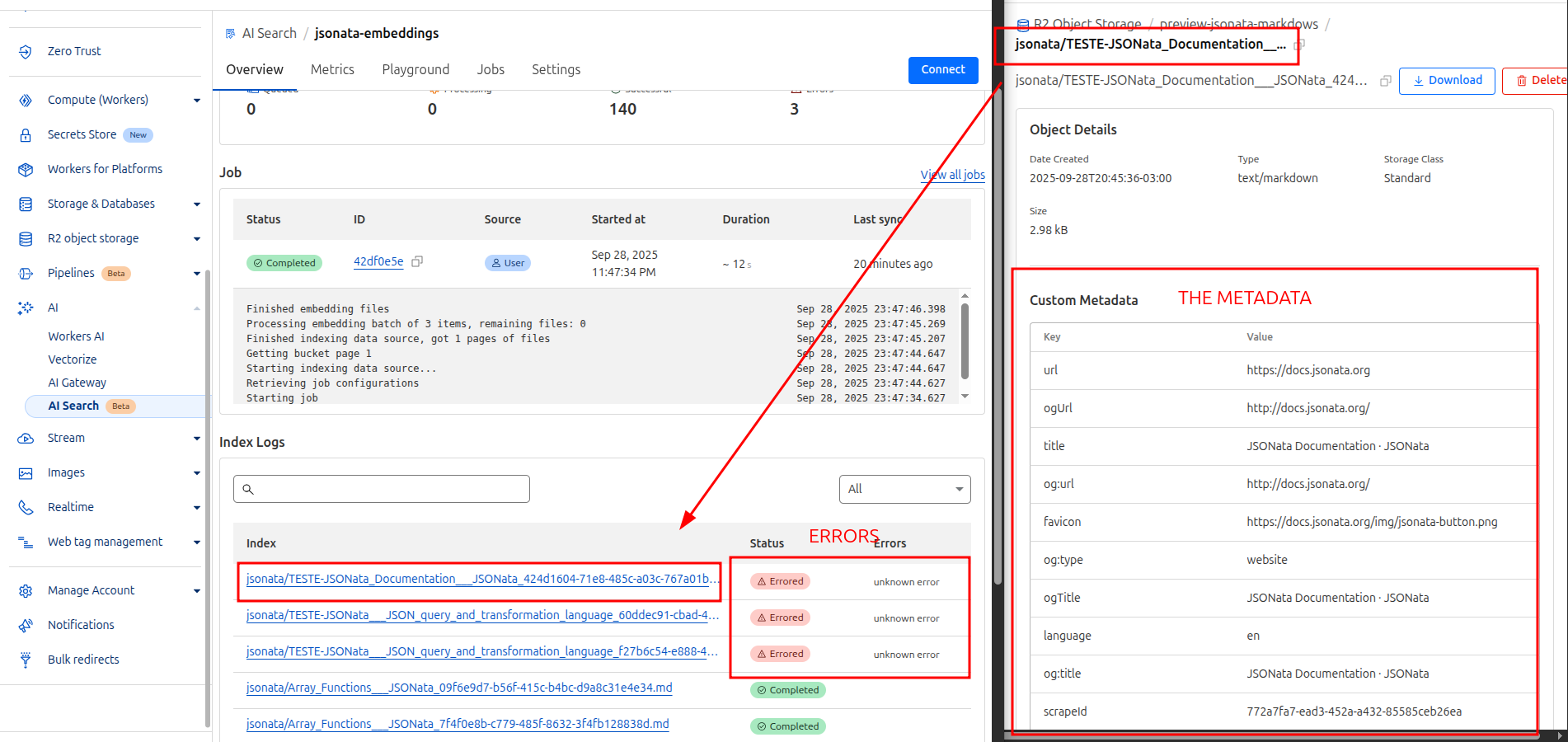Image resolution: width=1568 pixels, height=742 pixels.
Task: Switch to the Metrics tab
Action: 332,70
